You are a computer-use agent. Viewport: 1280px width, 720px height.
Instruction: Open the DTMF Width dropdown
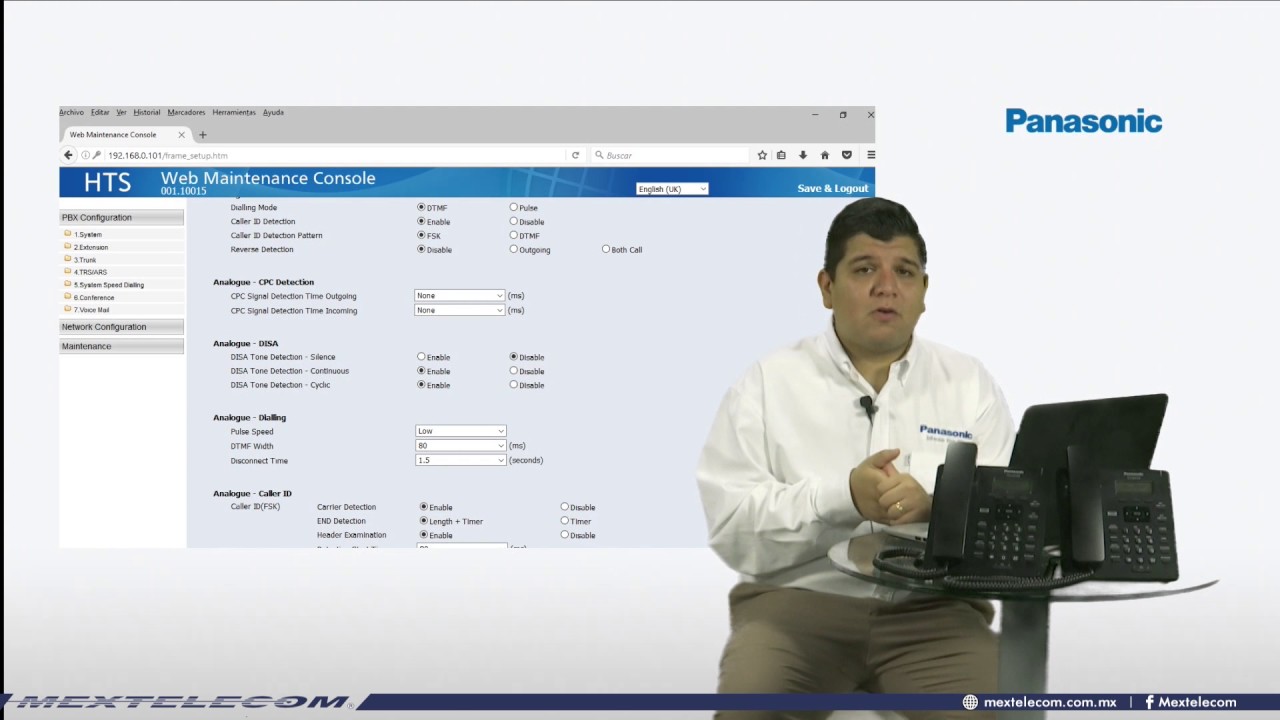tap(460, 446)
